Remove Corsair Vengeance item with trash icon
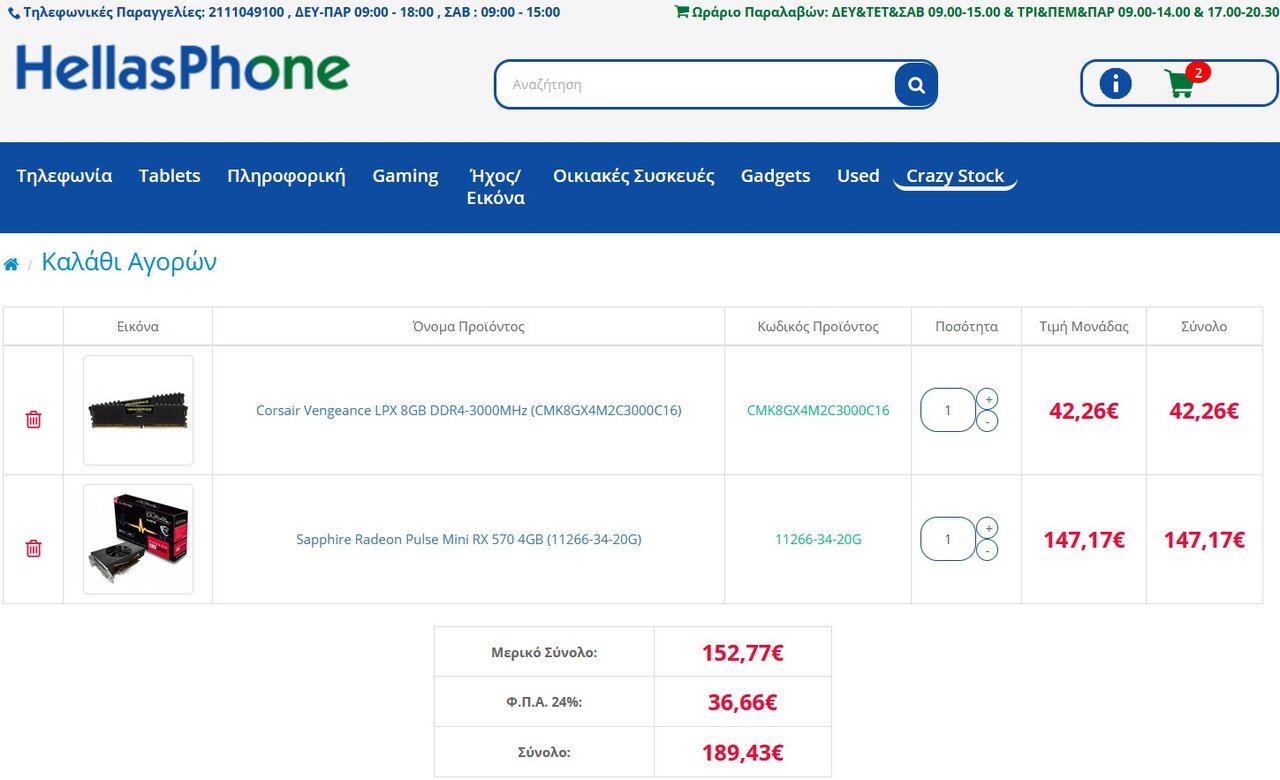 point(33,419)
